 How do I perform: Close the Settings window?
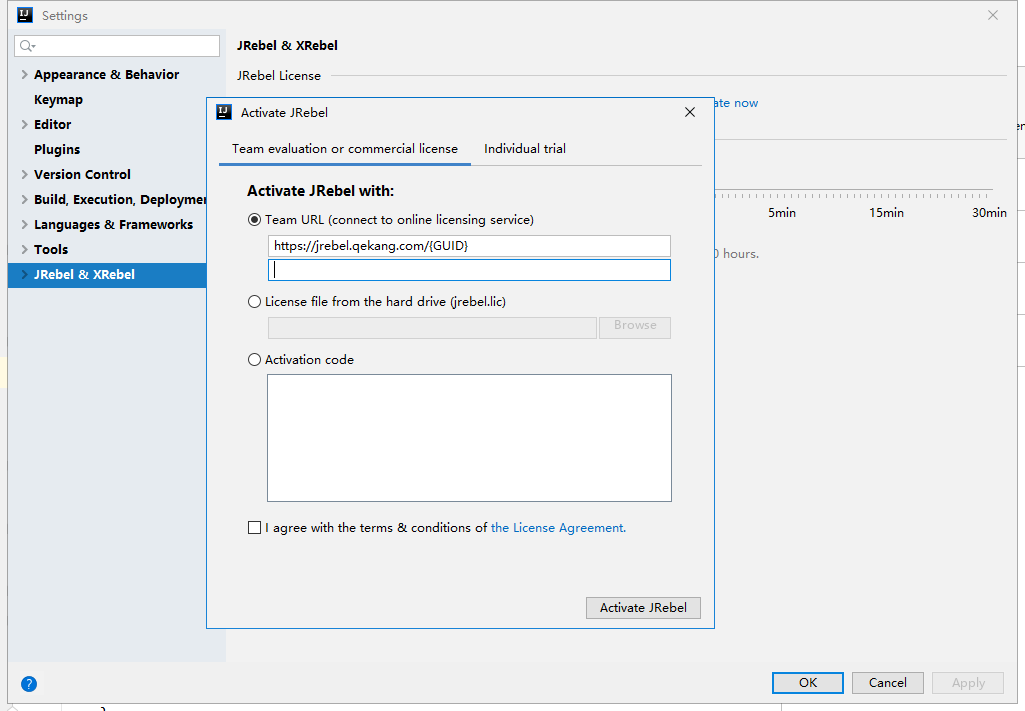[992, 15]
